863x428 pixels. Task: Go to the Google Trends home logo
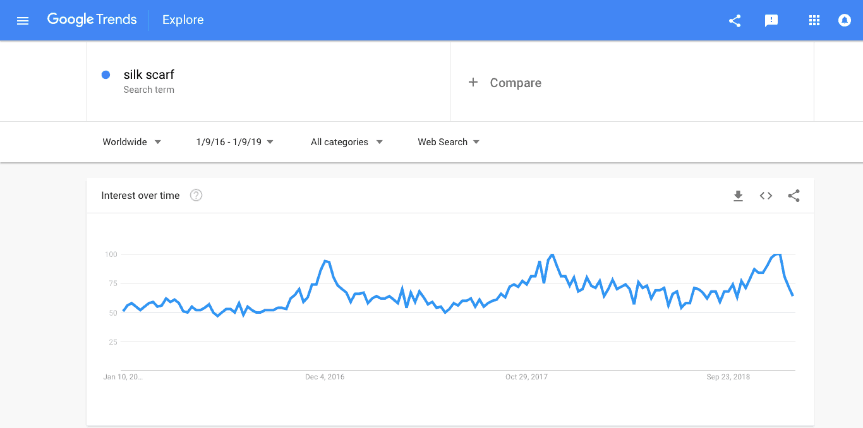pos(92,20)
